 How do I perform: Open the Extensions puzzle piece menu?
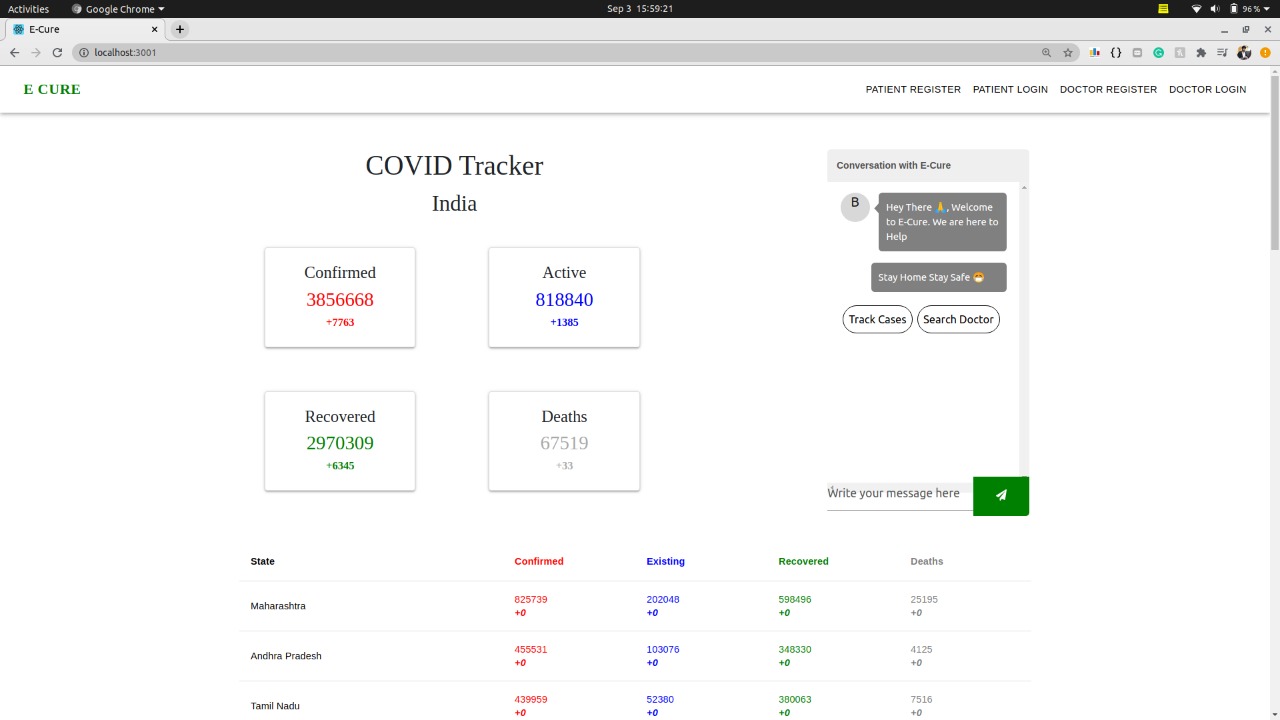(x=1201, y=53)
